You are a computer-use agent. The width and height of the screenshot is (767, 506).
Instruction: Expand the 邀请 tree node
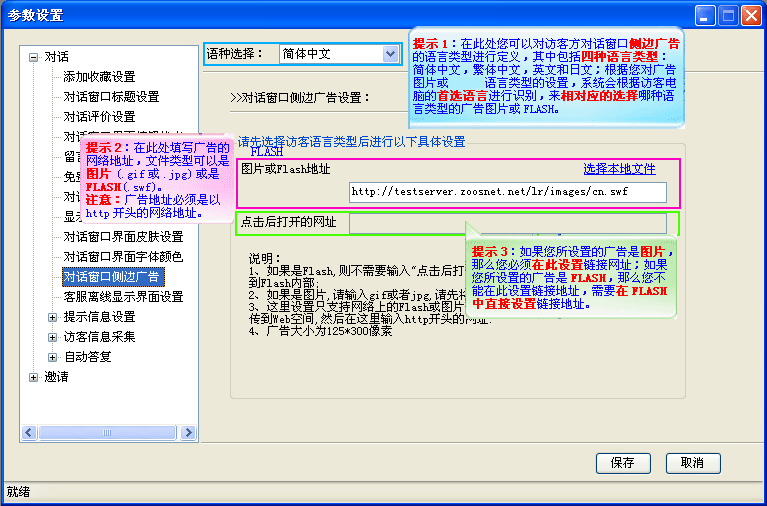pos(33,377)
